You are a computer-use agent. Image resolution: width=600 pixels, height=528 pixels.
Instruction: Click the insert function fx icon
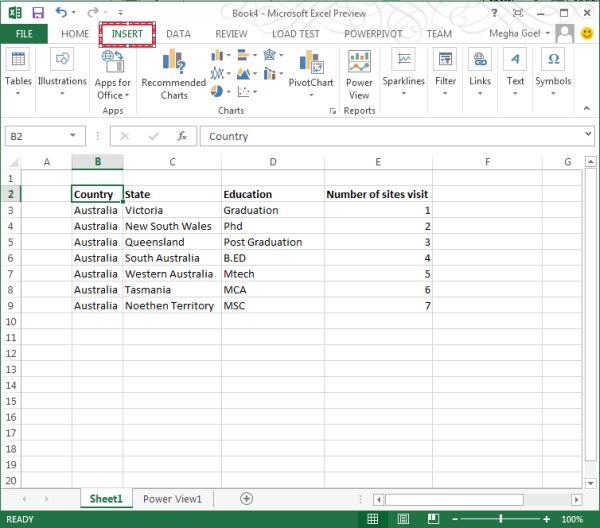[182, 136]
